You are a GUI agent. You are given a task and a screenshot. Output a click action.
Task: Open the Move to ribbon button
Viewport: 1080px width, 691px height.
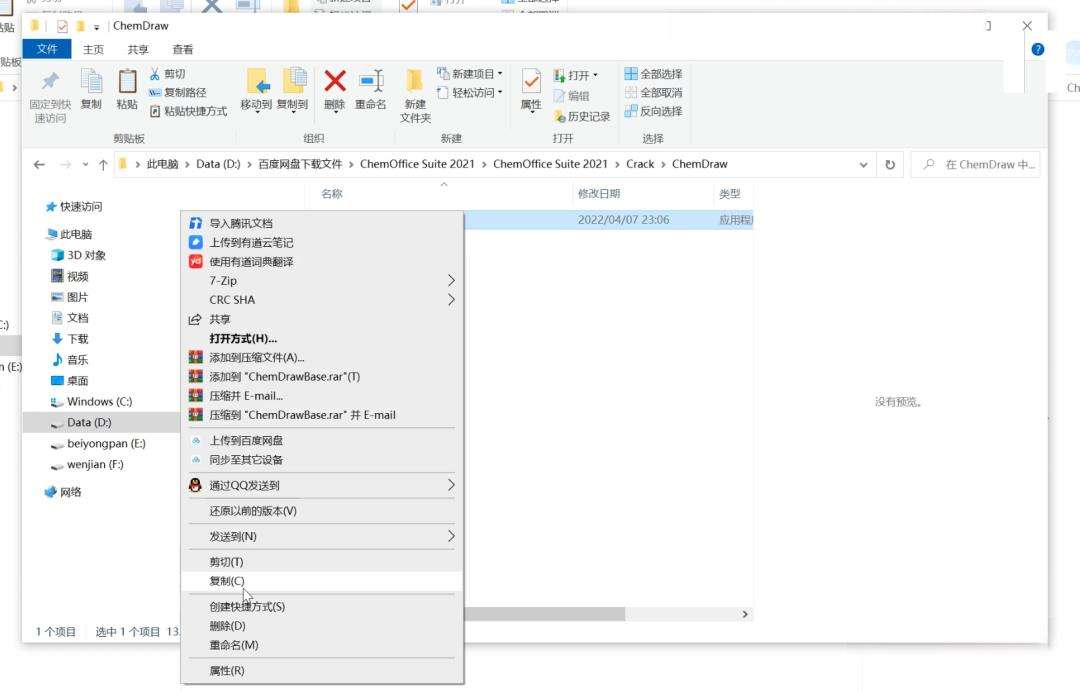click(256, 90)
